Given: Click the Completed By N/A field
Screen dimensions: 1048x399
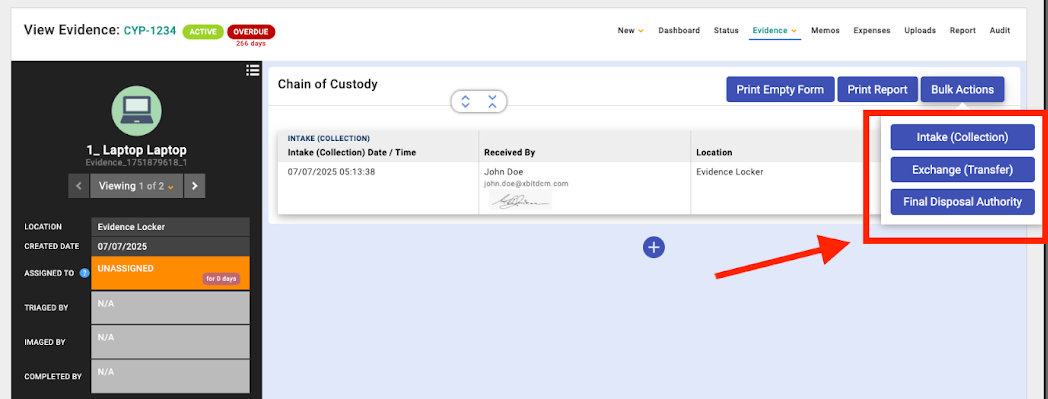Looking at the screenshot, I should coord(170,376).
